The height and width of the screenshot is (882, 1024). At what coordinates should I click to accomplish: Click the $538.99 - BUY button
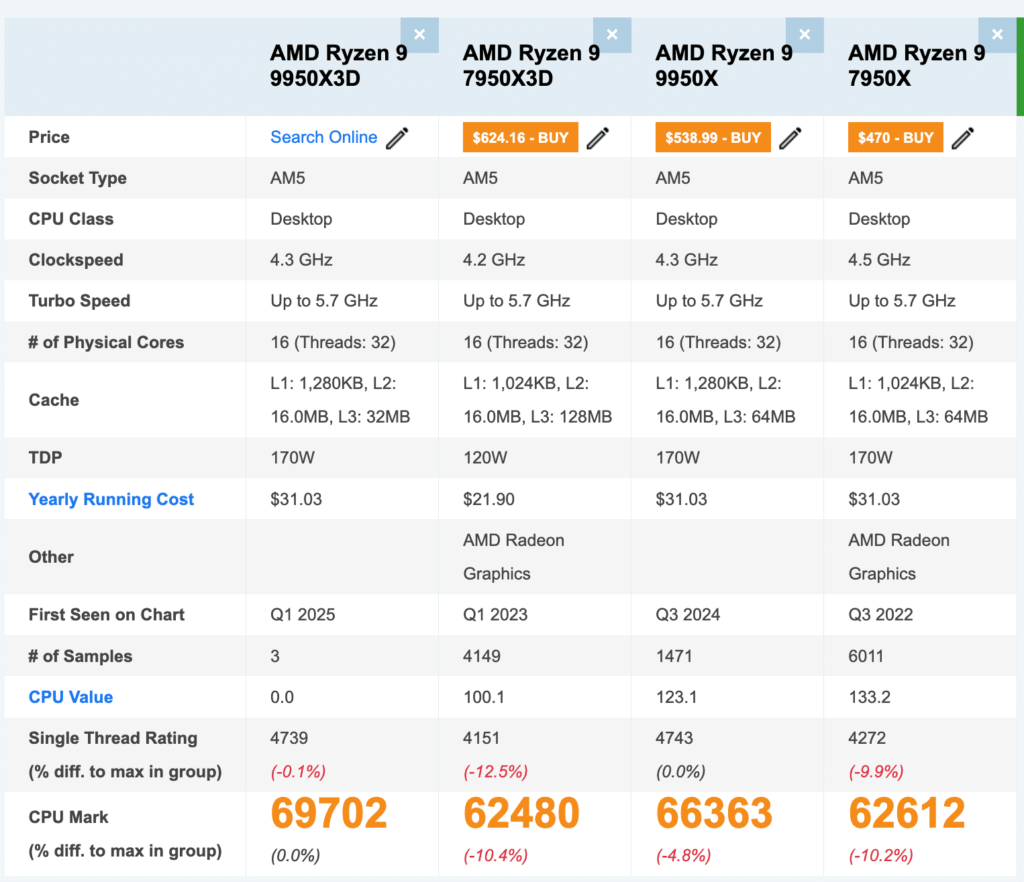coord(713,137)
